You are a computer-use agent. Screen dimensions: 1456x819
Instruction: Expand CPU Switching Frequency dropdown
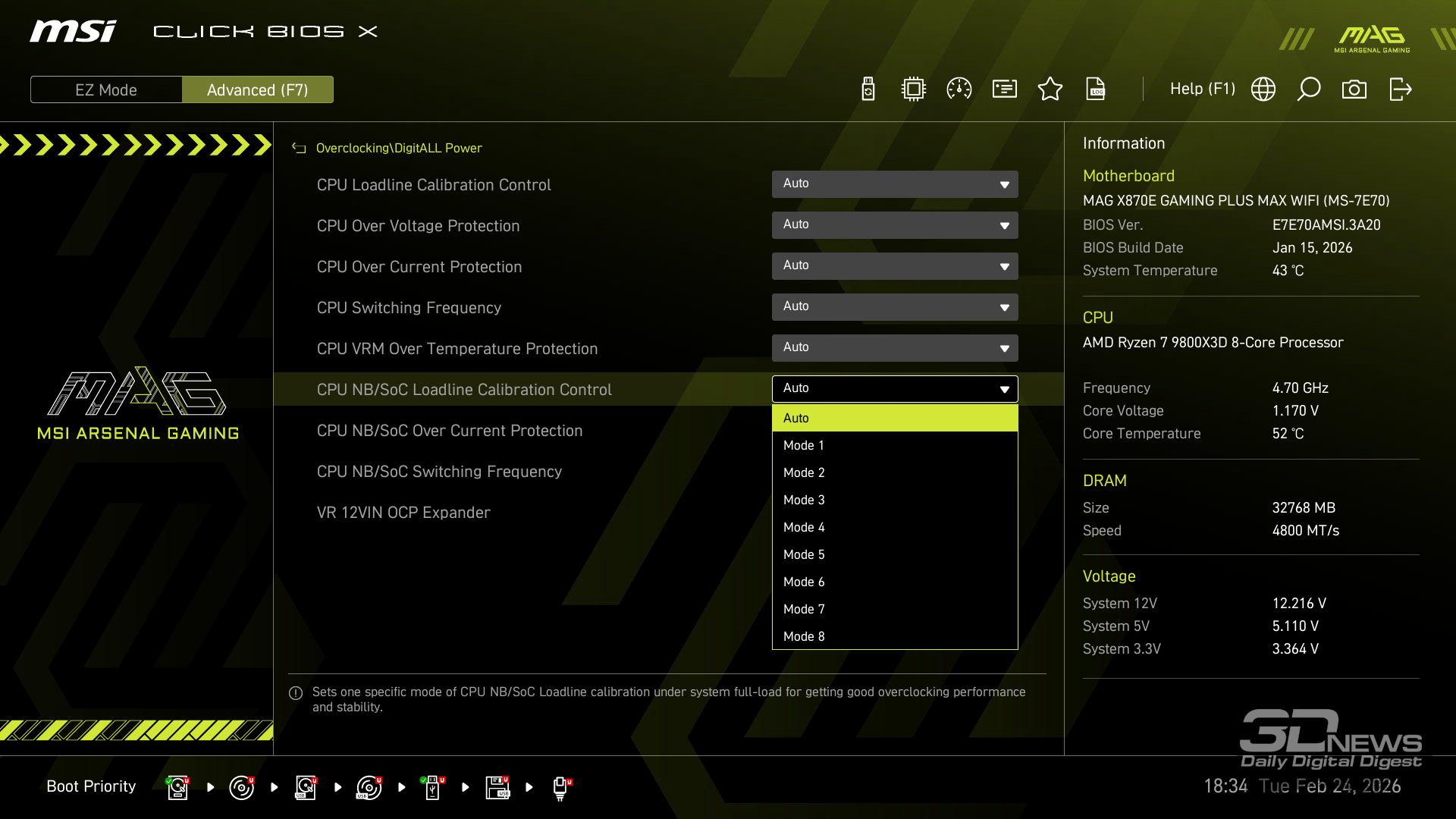895,307
